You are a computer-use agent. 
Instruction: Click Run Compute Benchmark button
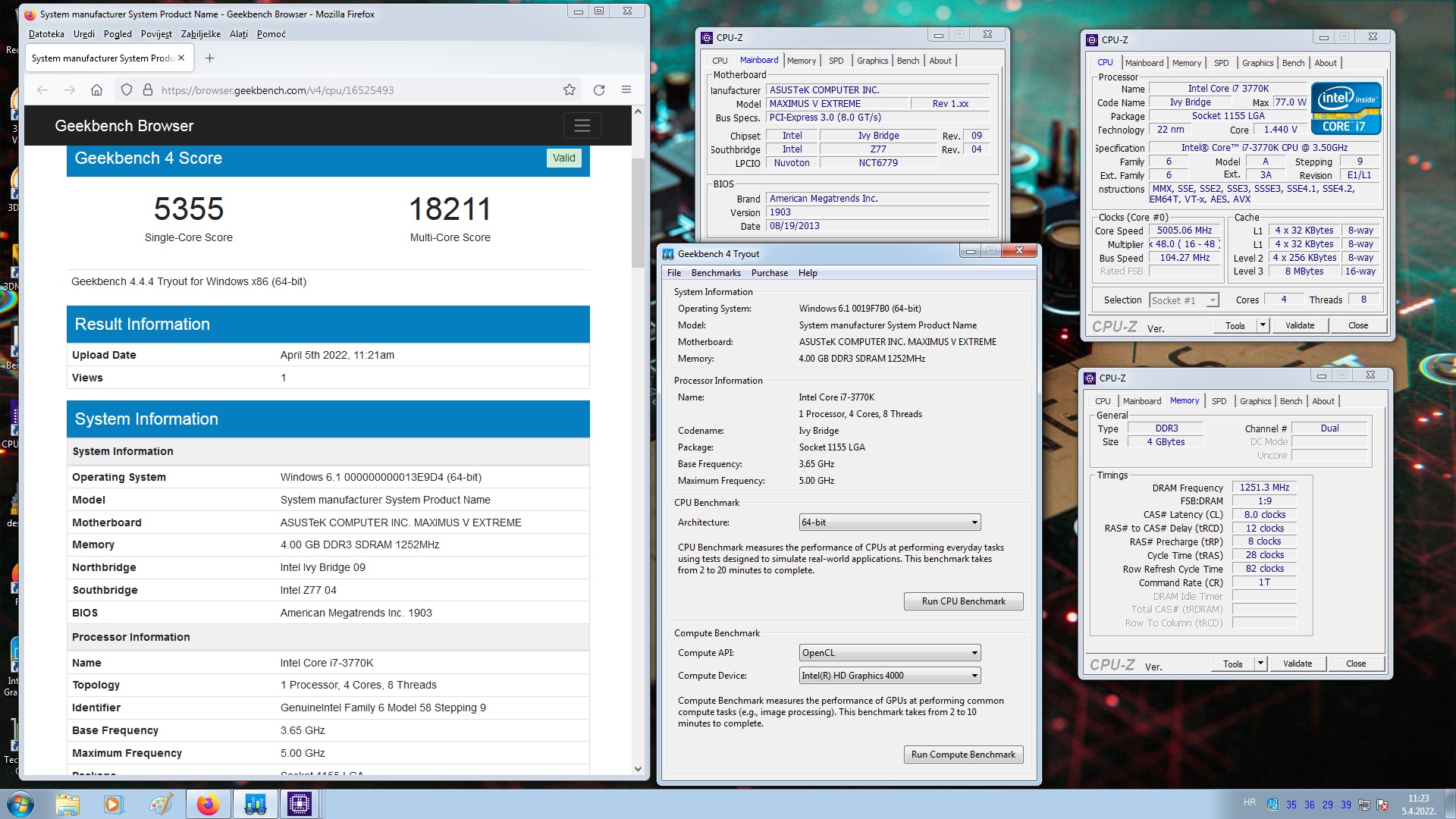coord(963,755)
